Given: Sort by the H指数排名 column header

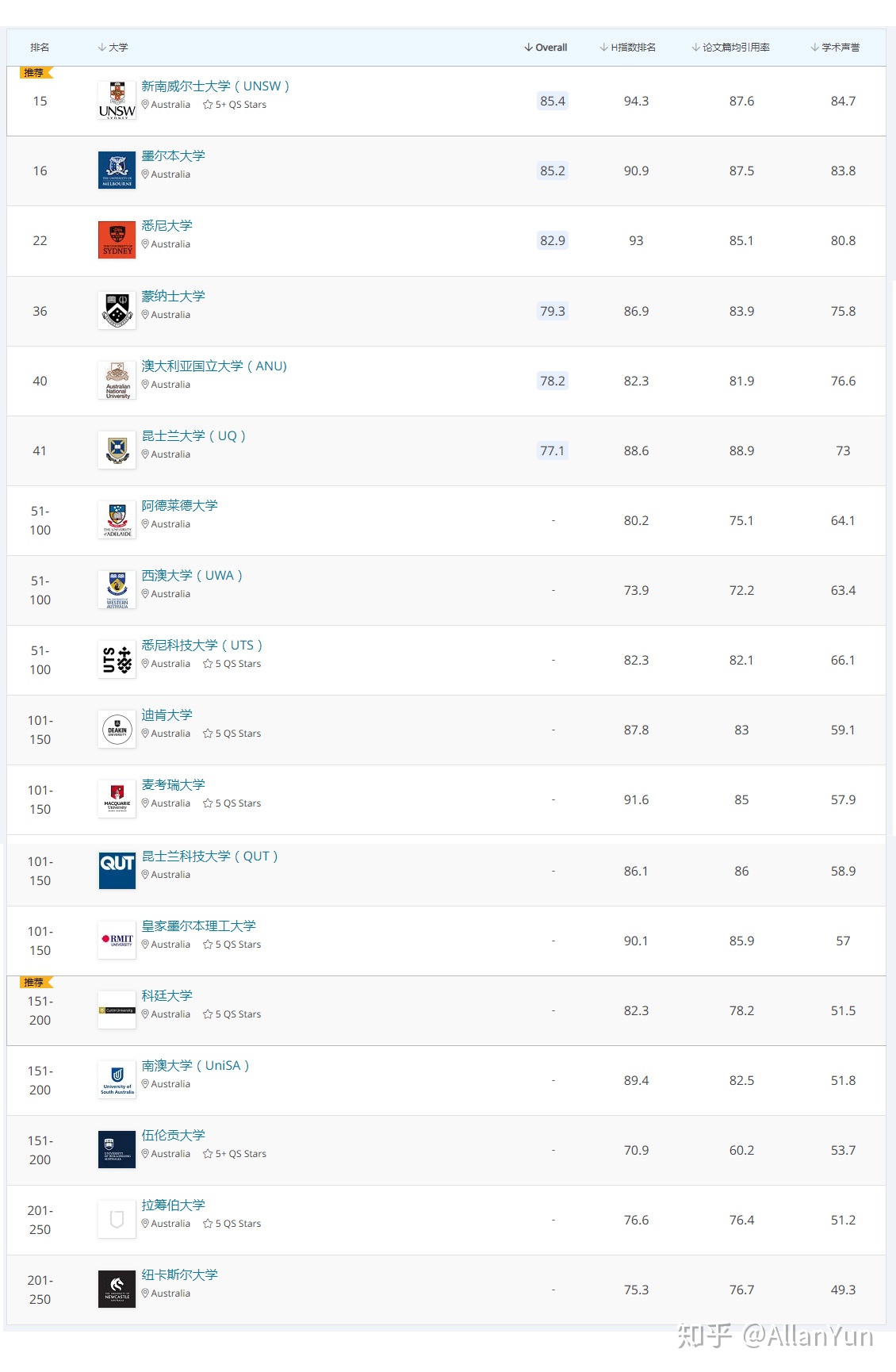Looking at the screenshot, I should (628, 48).
